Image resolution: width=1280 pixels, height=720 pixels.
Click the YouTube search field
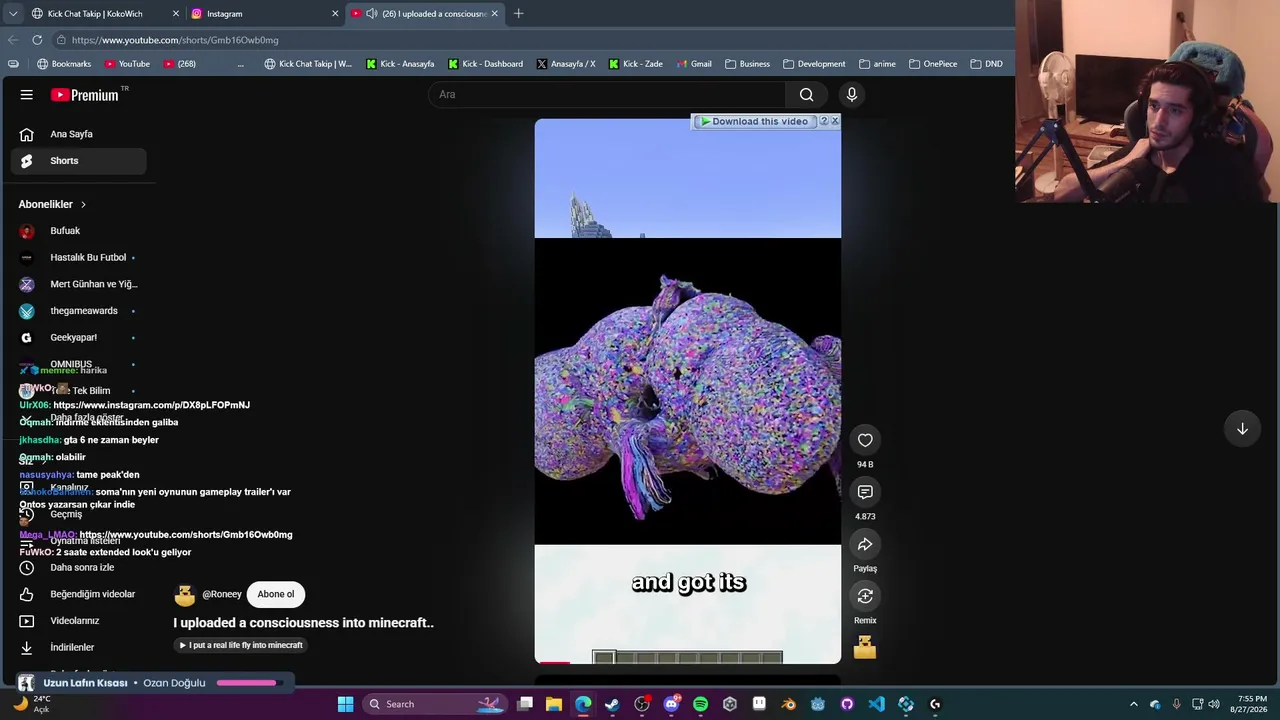(607, 94)
